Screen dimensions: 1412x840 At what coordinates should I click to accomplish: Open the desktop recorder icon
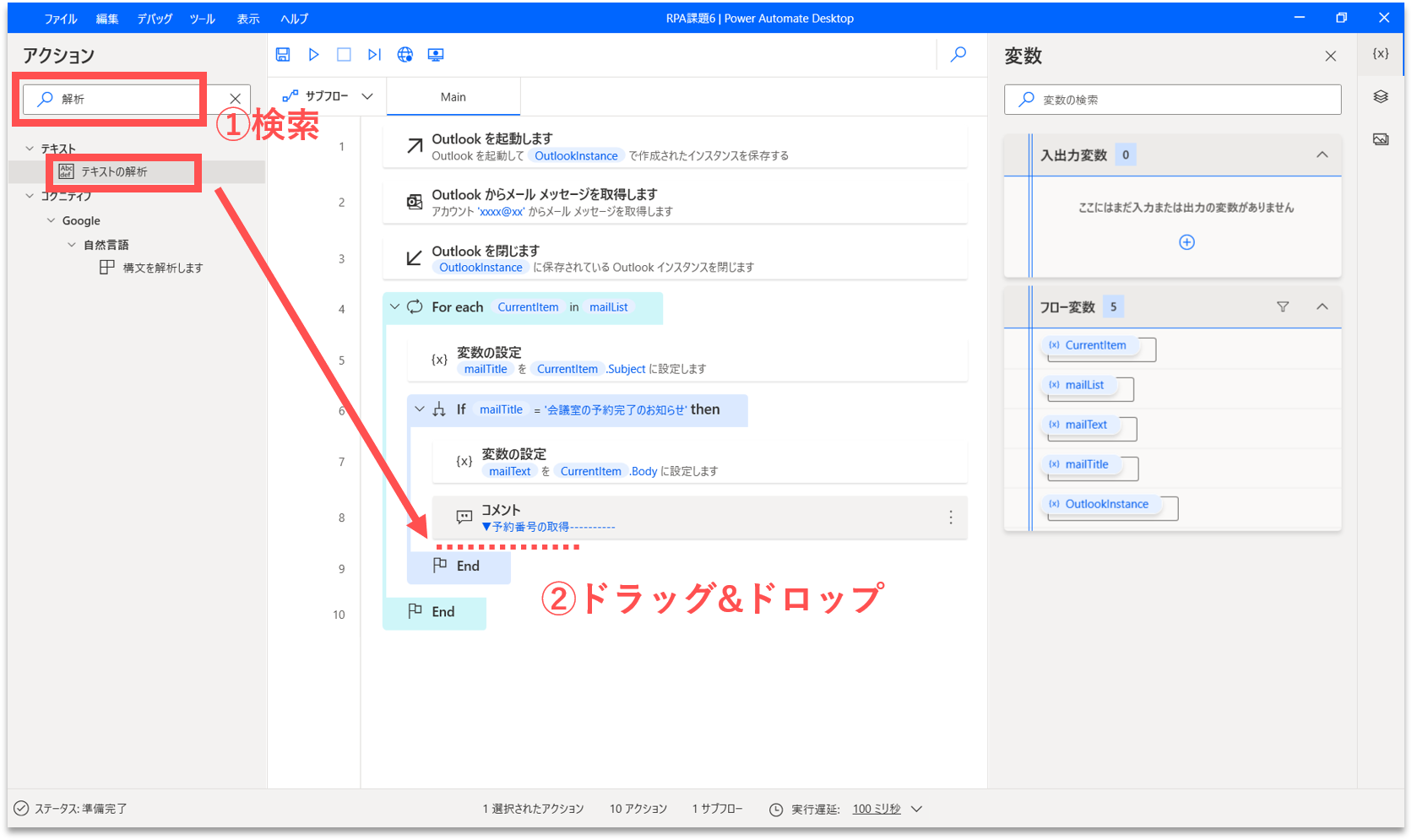point(436,55)
